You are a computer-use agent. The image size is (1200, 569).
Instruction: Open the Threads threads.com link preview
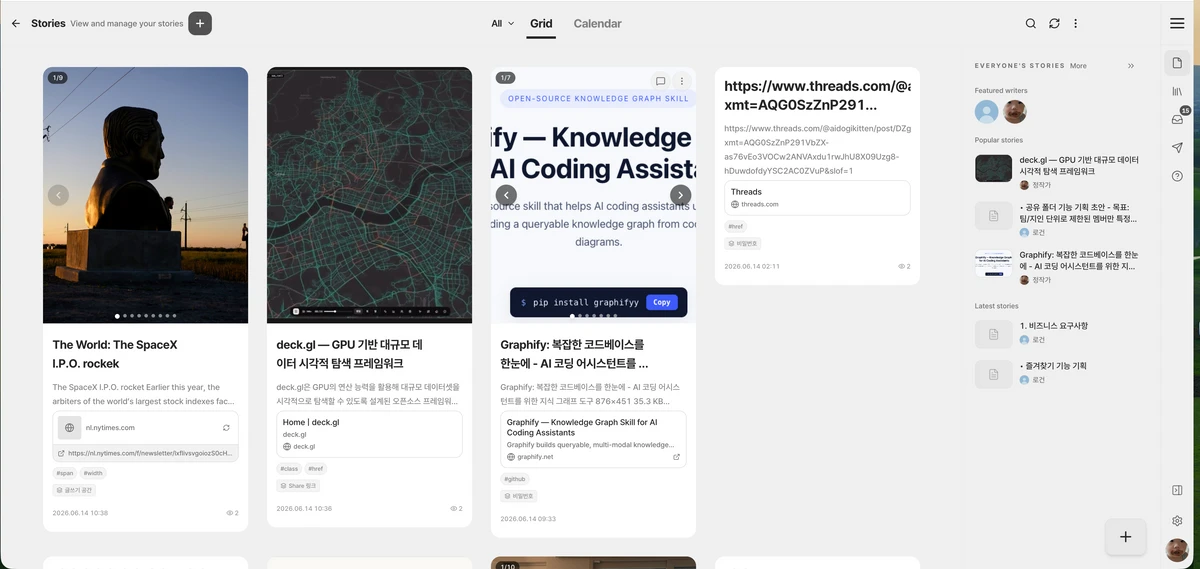coord(817,197)
